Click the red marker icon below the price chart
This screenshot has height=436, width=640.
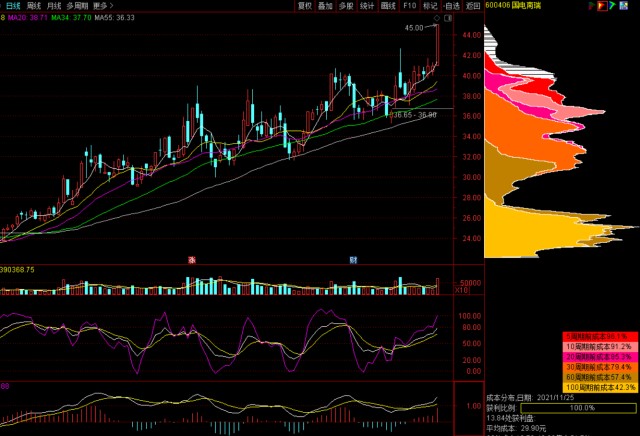pos(191,259)
